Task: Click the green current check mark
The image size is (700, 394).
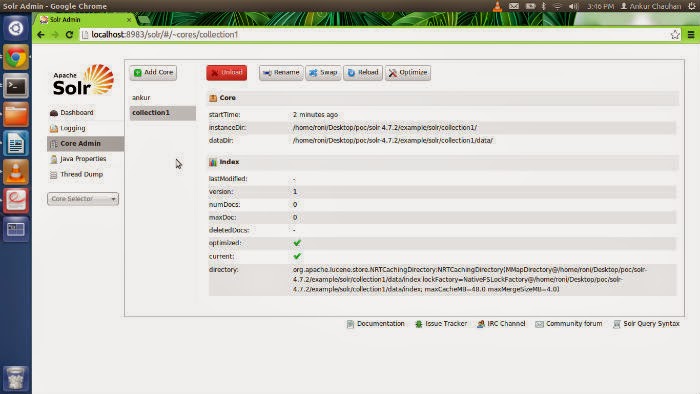Action: pyautogui.click(x=297, y=257)
